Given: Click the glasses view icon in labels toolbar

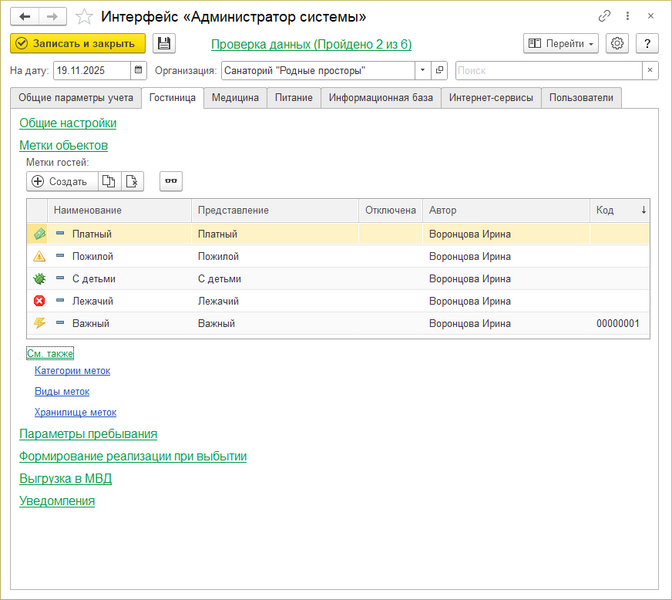Looking at the screenshot, I should point(171,181).
